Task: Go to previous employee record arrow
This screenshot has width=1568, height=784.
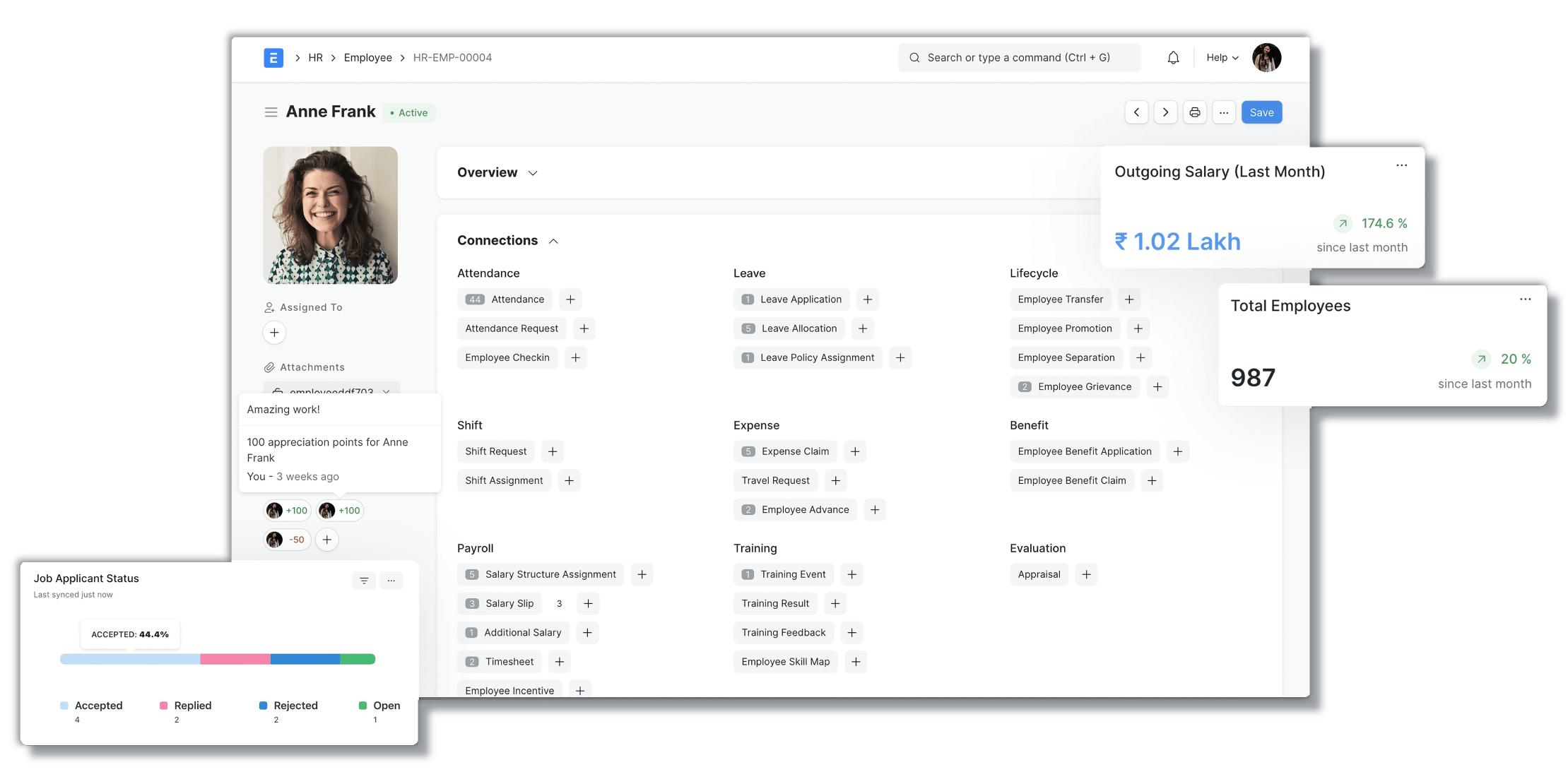Action: coord(1136,112)
